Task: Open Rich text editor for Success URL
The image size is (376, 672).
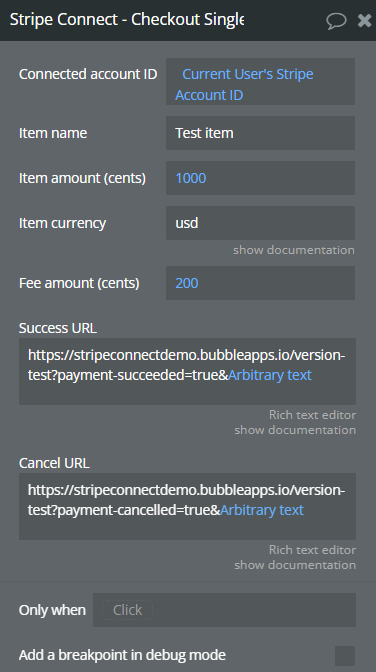Action: [312, 415]
